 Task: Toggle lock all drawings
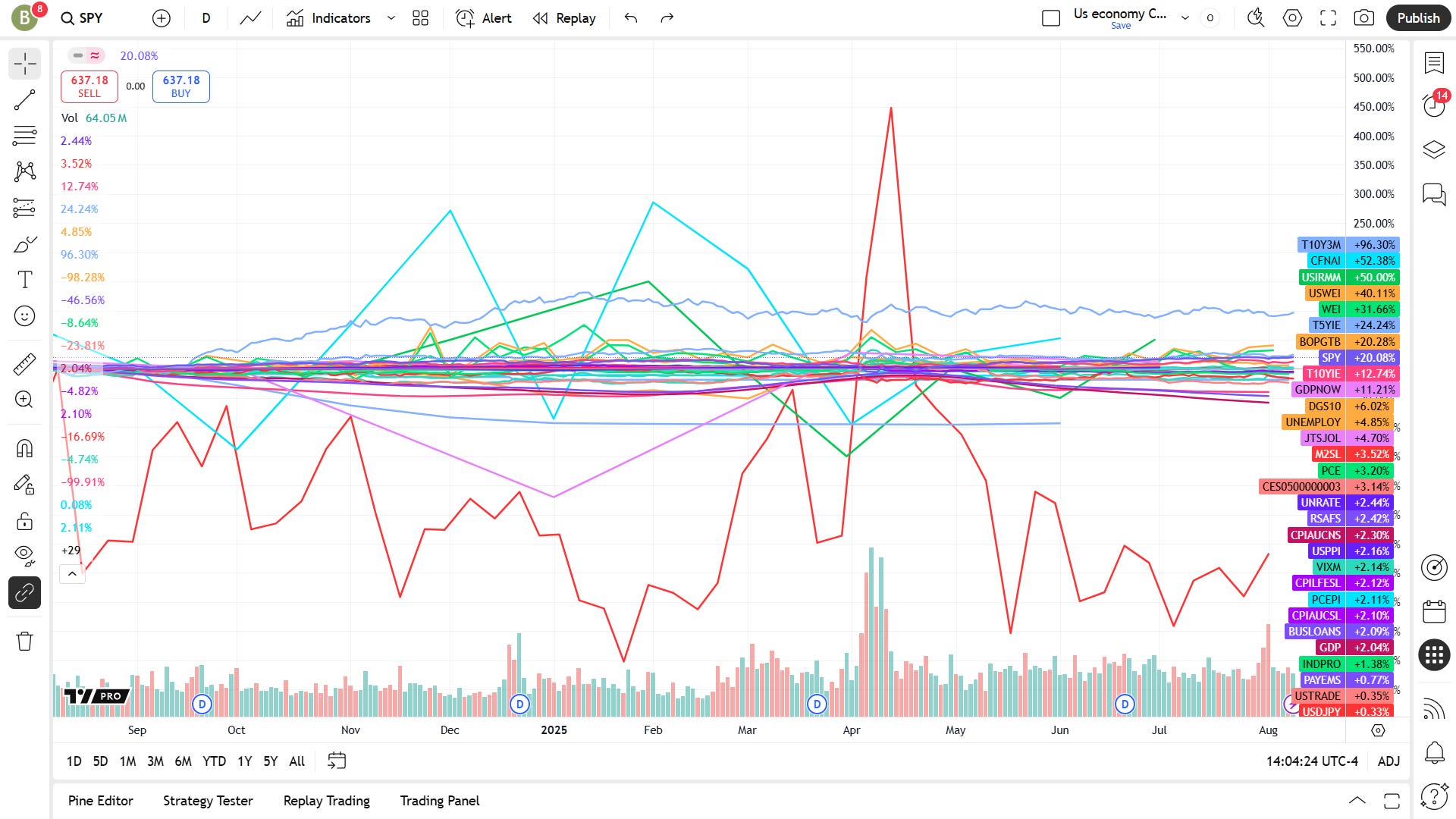pos(24,522)
